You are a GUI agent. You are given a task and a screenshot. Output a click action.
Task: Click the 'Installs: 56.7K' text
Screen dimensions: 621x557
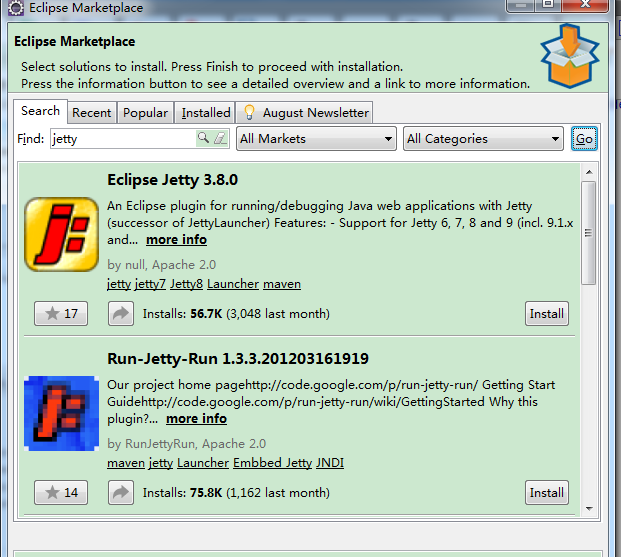pos(183,314)
